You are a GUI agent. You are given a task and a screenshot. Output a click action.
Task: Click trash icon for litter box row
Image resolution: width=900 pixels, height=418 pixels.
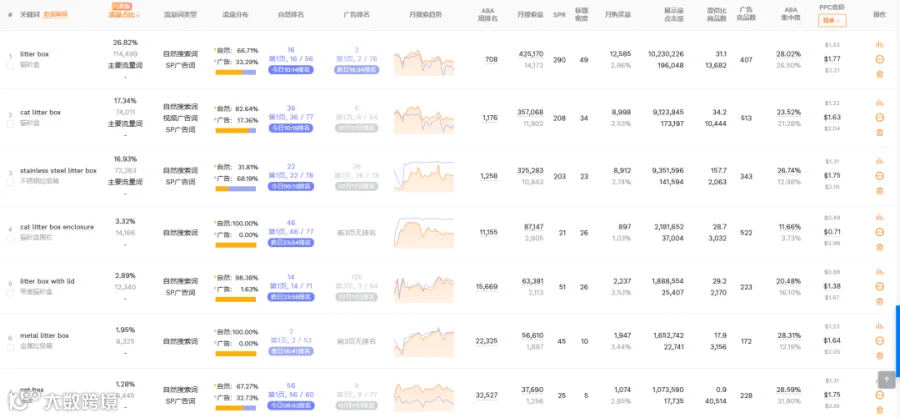pos(879,74)
